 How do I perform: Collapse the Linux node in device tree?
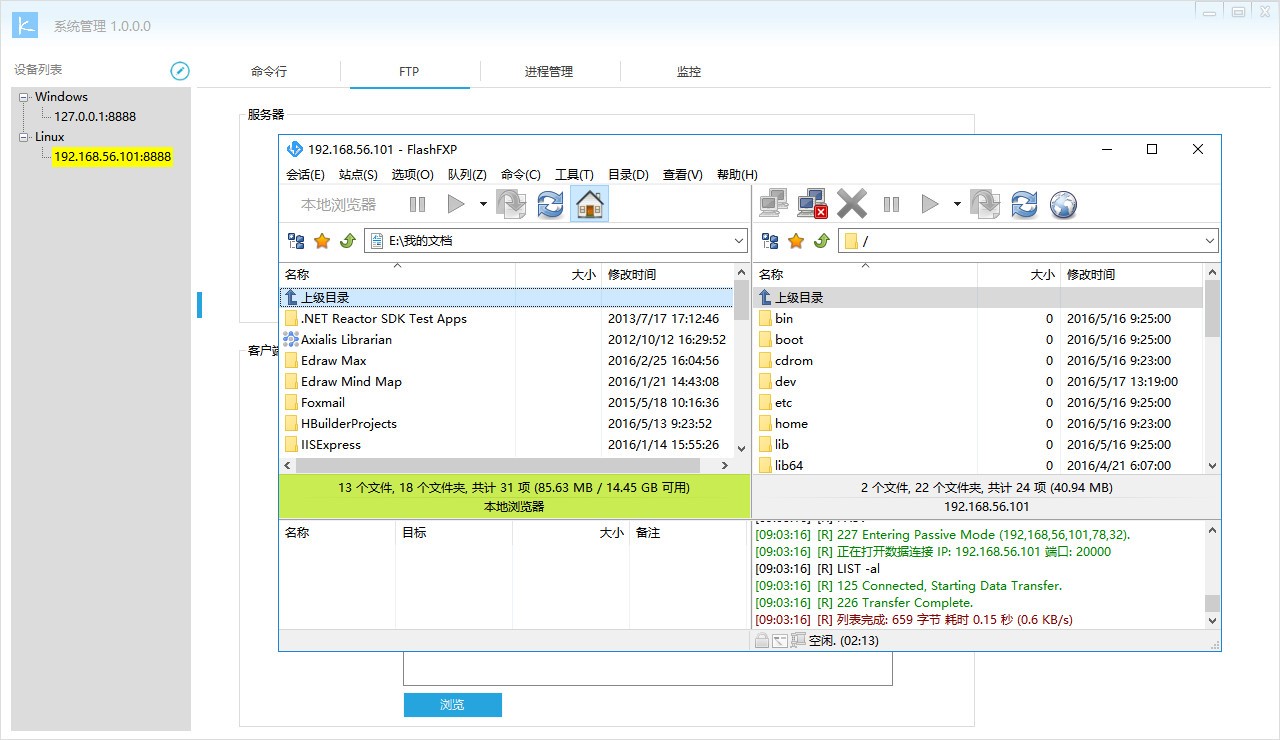[24, 137]
